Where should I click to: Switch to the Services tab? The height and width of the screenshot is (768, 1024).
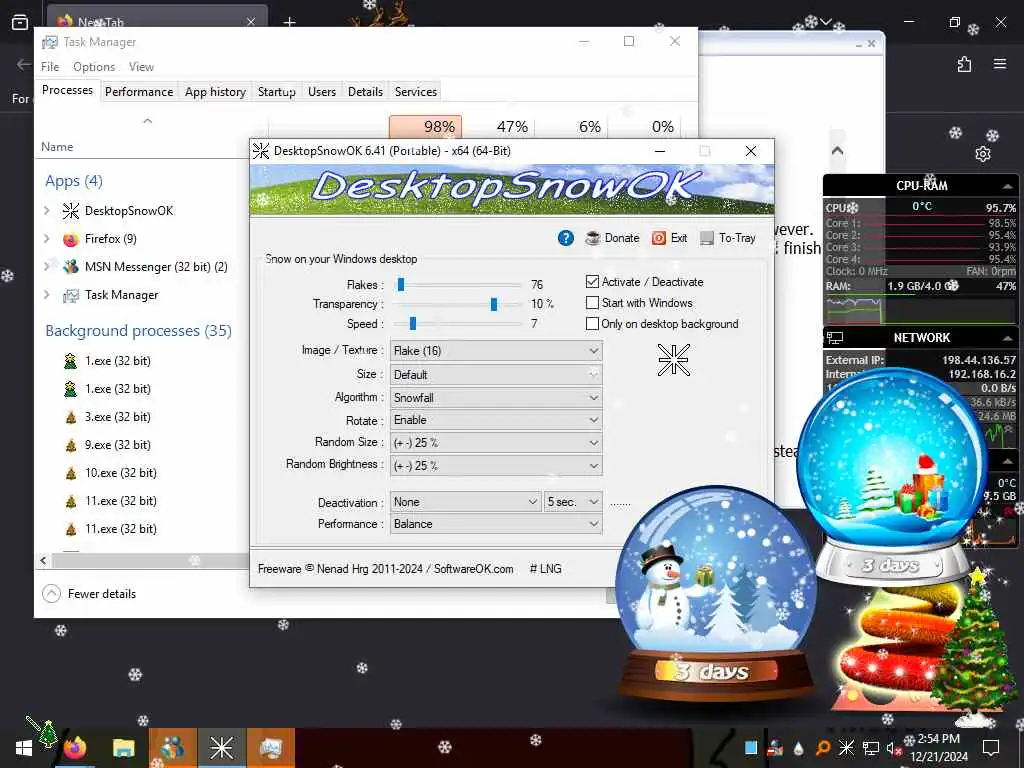(x=415, y=91)
